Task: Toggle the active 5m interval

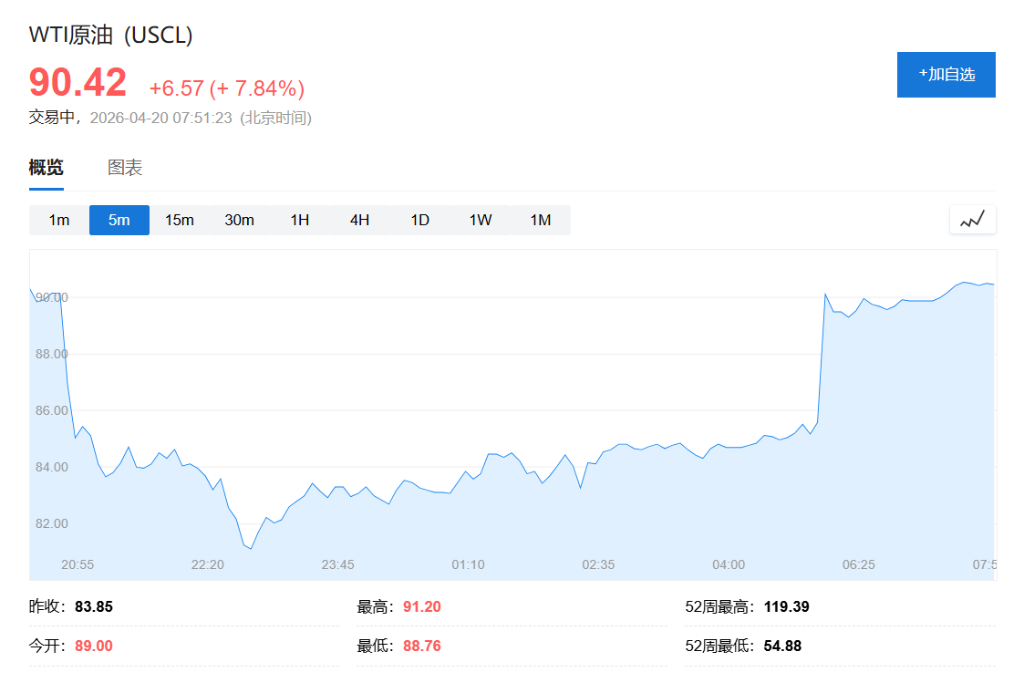Action: coord(119,219)
